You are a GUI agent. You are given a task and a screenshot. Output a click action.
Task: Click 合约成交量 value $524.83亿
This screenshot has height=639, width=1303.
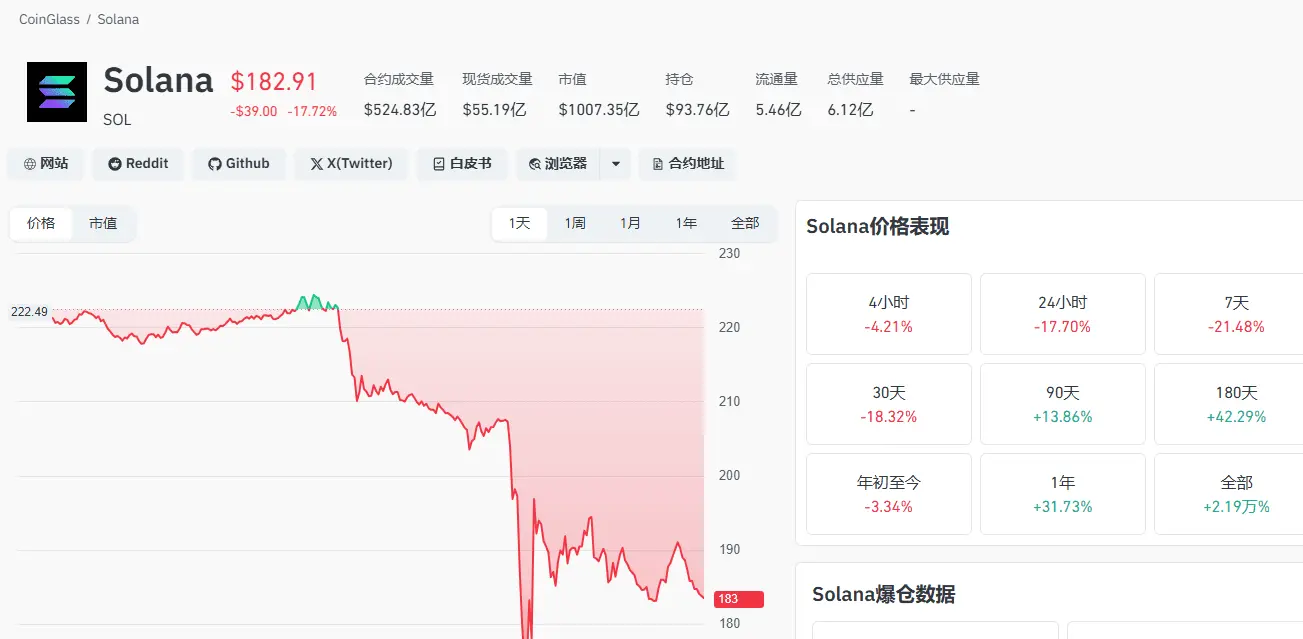tap(400, 110)
